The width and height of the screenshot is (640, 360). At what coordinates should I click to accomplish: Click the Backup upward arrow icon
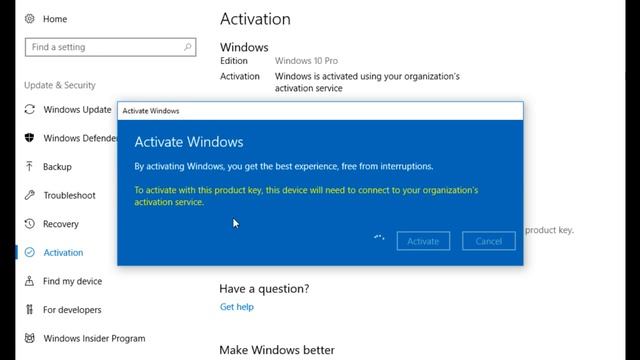tap(29, 167)
